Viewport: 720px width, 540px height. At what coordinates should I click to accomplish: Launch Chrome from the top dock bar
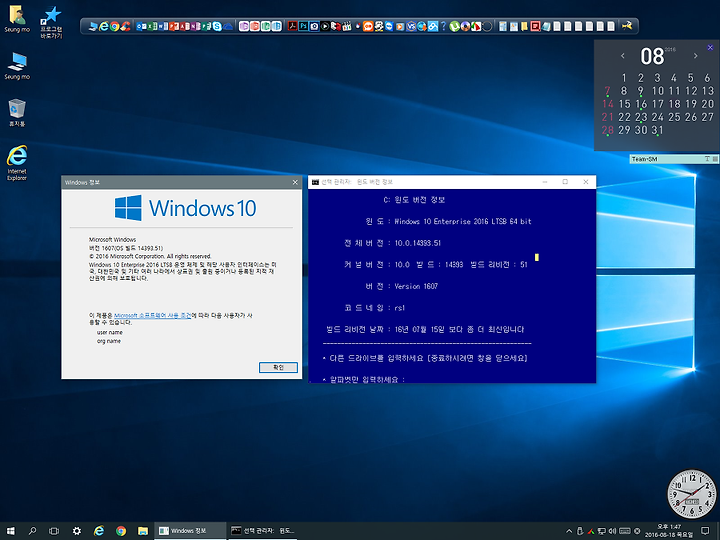[x=114, y=26]
